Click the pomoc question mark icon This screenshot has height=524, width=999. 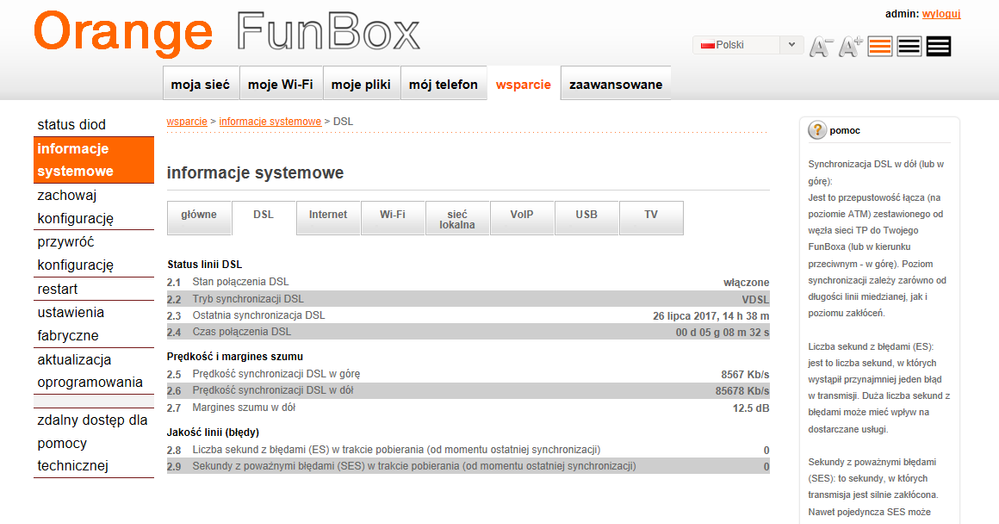point(817,130)
